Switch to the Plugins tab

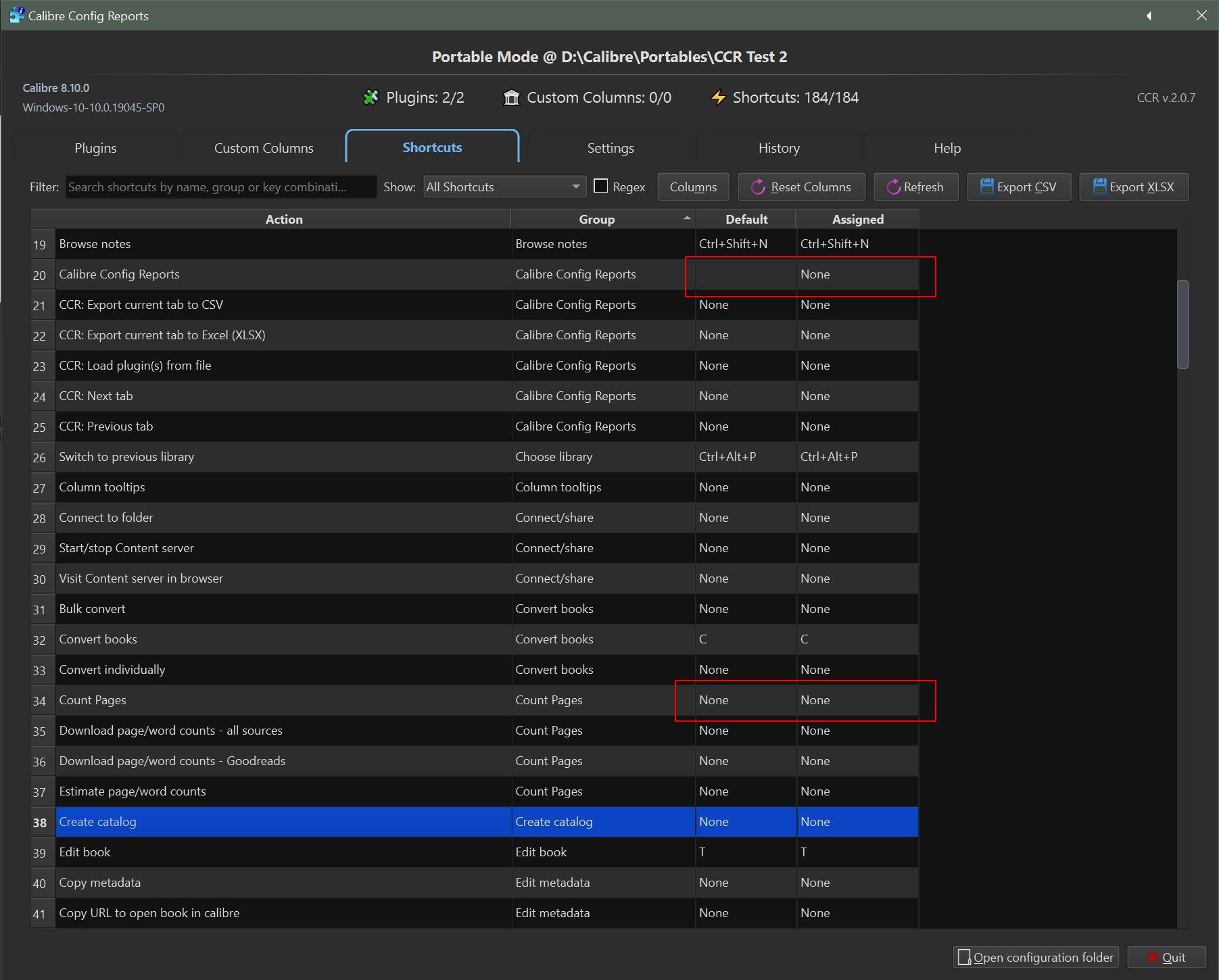click(x=95, y=147)
